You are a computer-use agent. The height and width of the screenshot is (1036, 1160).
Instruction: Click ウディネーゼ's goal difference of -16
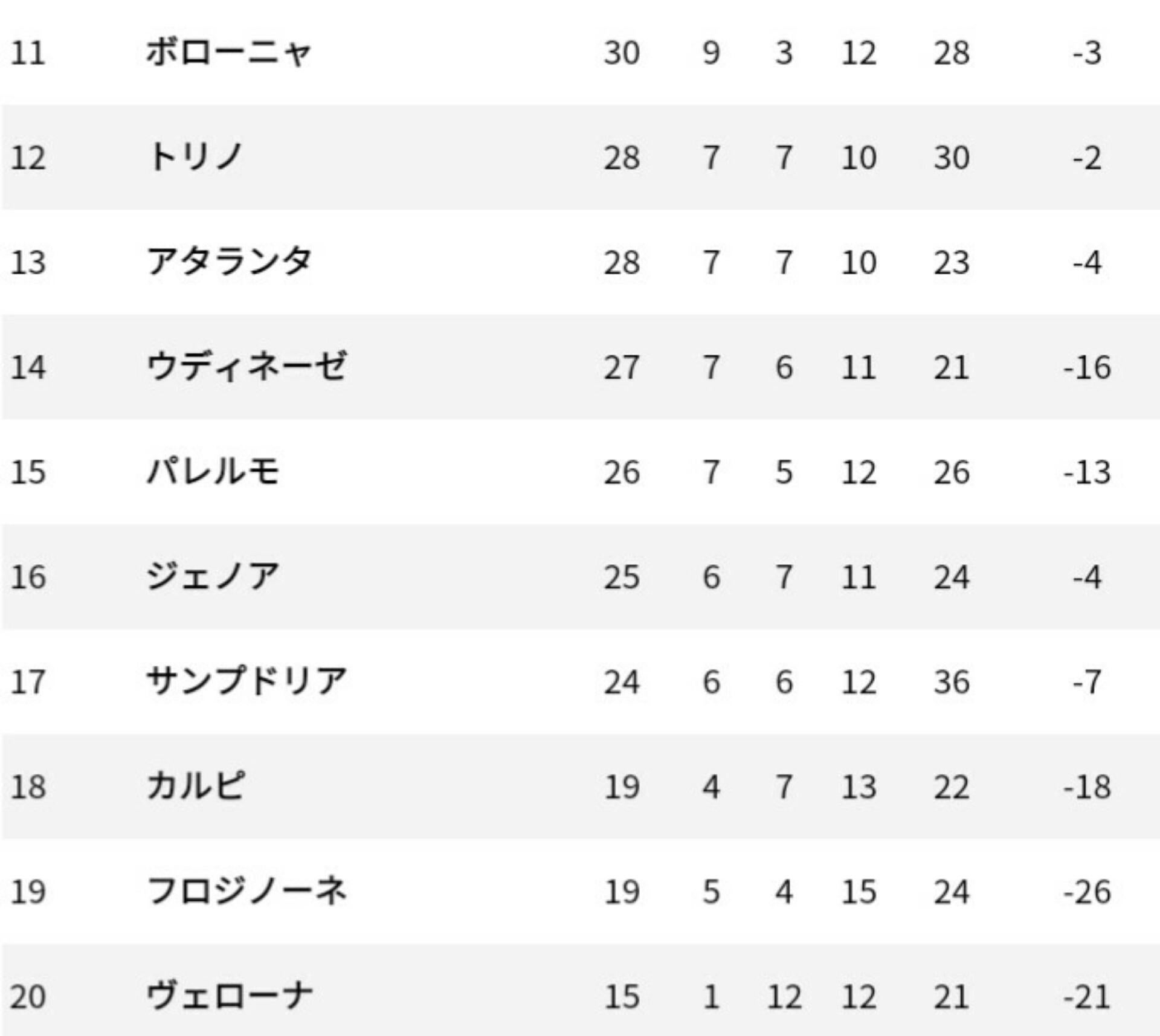pos(1087,367)
